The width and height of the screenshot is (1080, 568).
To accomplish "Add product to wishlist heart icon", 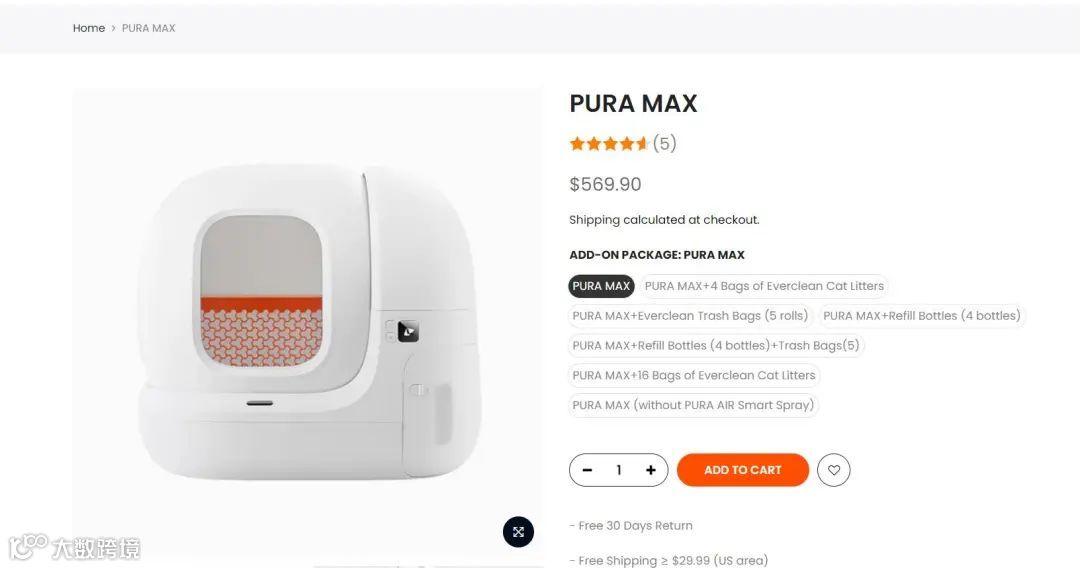I will click(x=833, y=470).
